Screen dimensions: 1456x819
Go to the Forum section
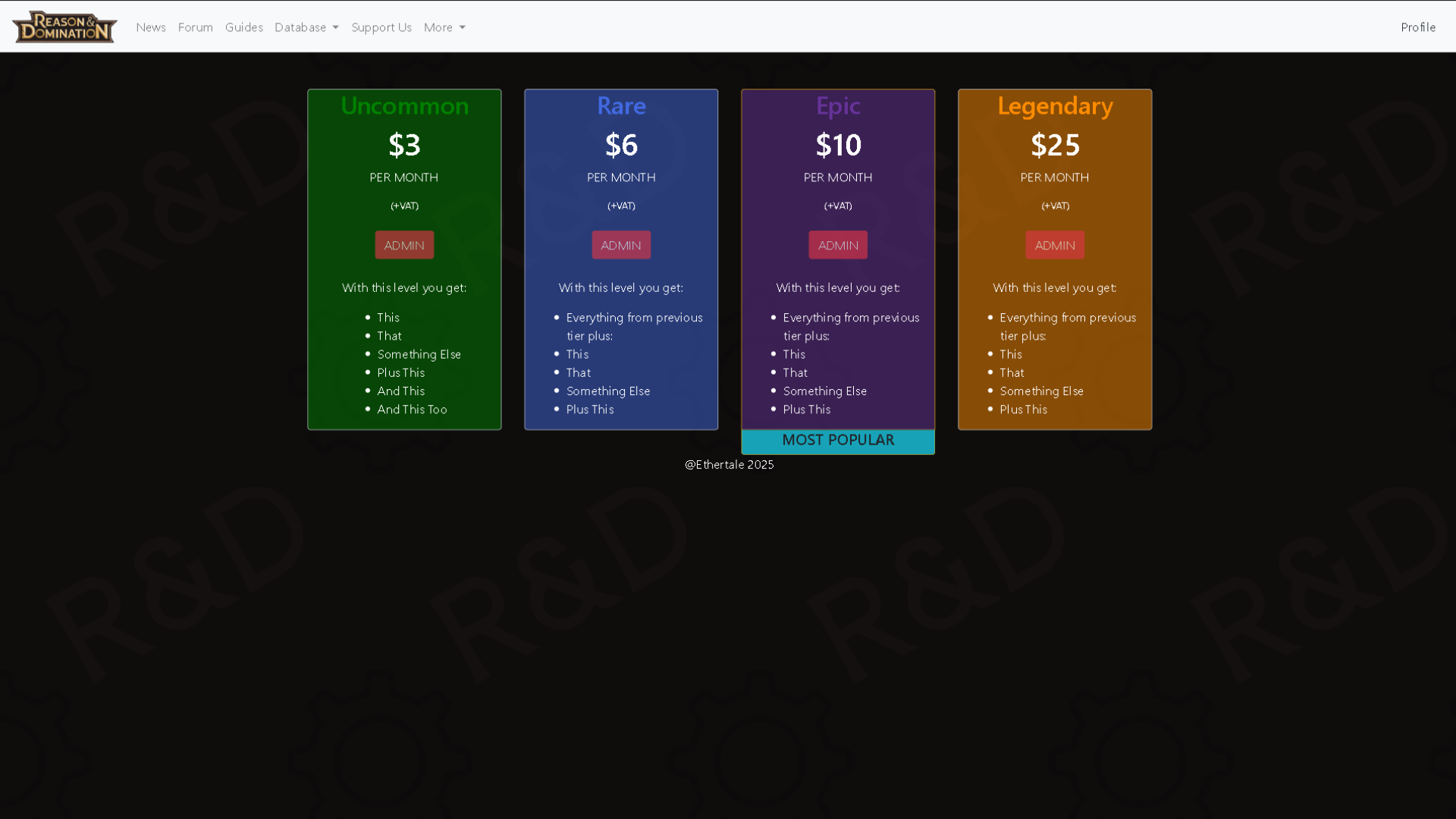(x=195, y=27)
